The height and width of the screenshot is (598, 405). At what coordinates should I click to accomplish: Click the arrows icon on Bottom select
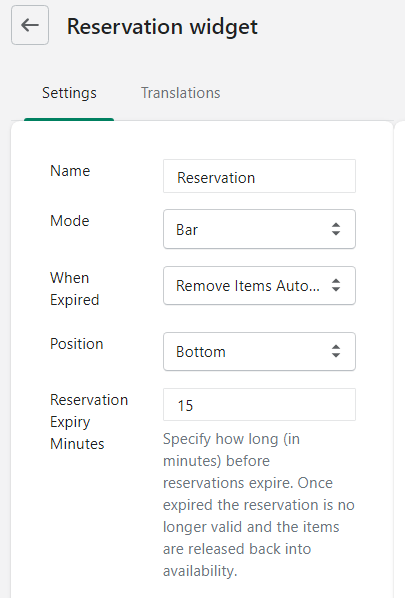coord(336,351)
